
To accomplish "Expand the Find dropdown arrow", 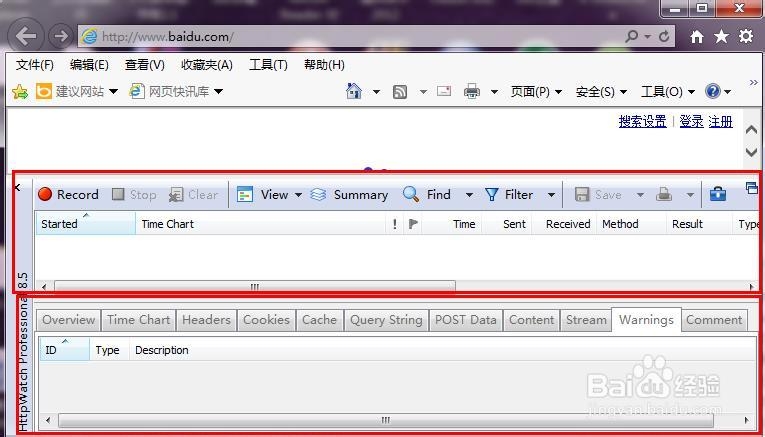I will point(469,195).
